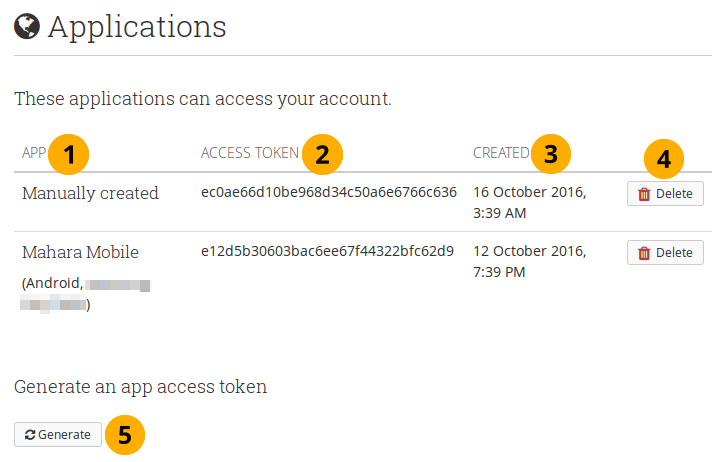726x462 pixels.
Task: Click the access token starting with e12d5b30
Action: click(x=327, y=250)
